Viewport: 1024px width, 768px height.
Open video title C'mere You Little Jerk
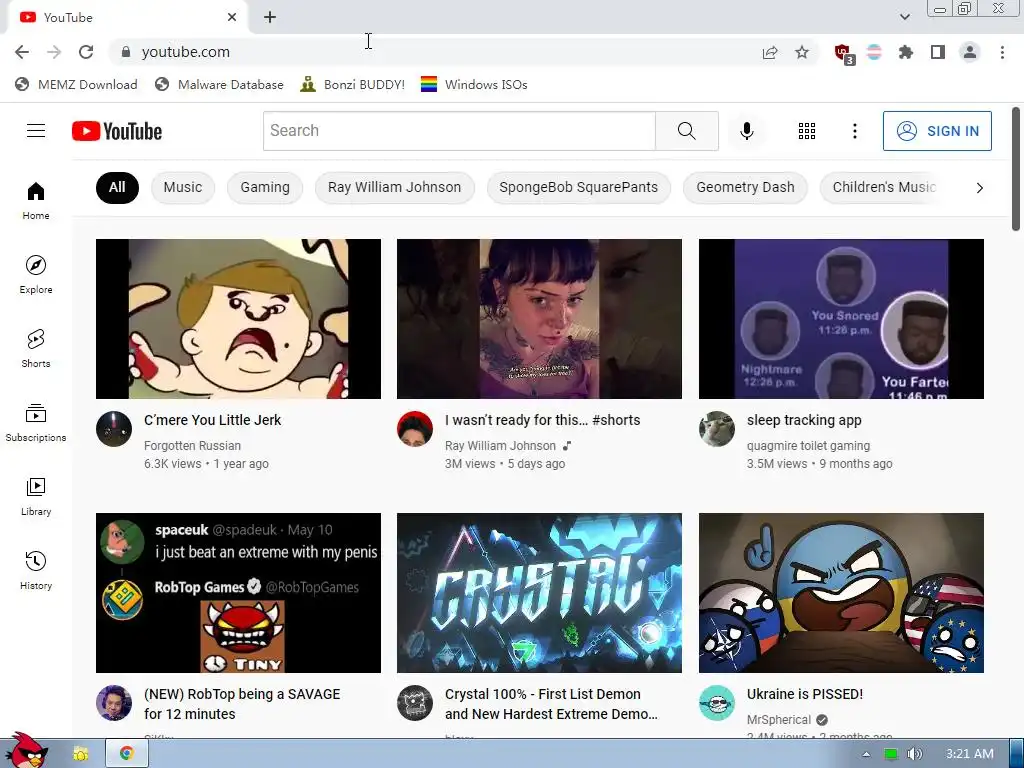coord(212,420)
